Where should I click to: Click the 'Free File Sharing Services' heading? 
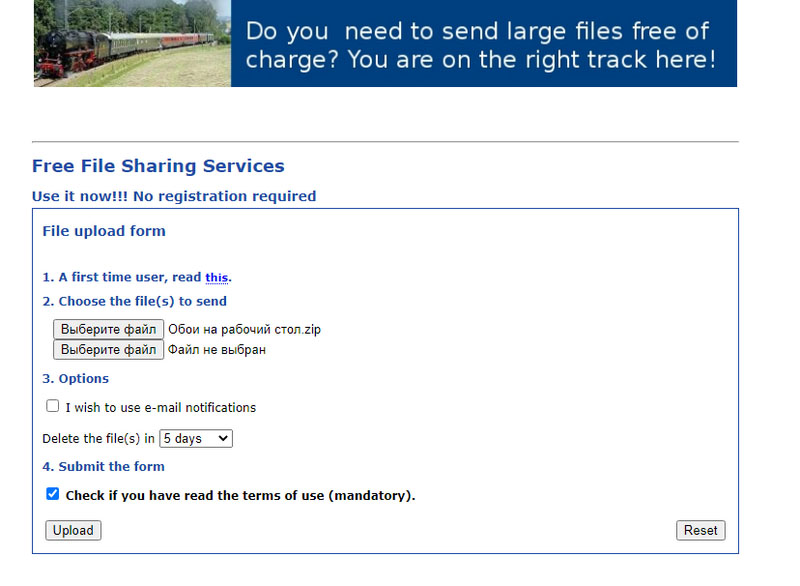pos(158,166)
